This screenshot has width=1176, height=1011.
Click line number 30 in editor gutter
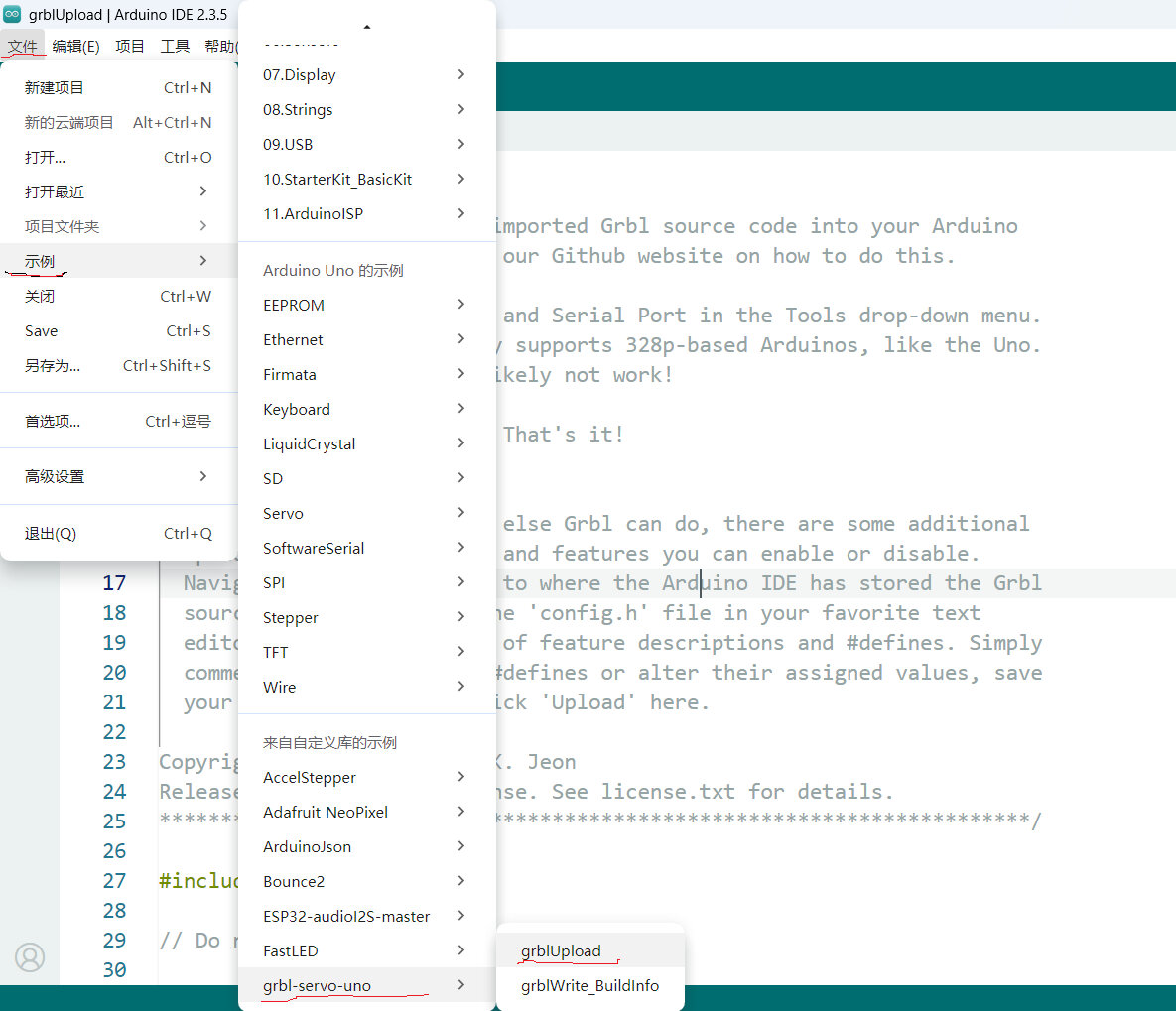114,970
